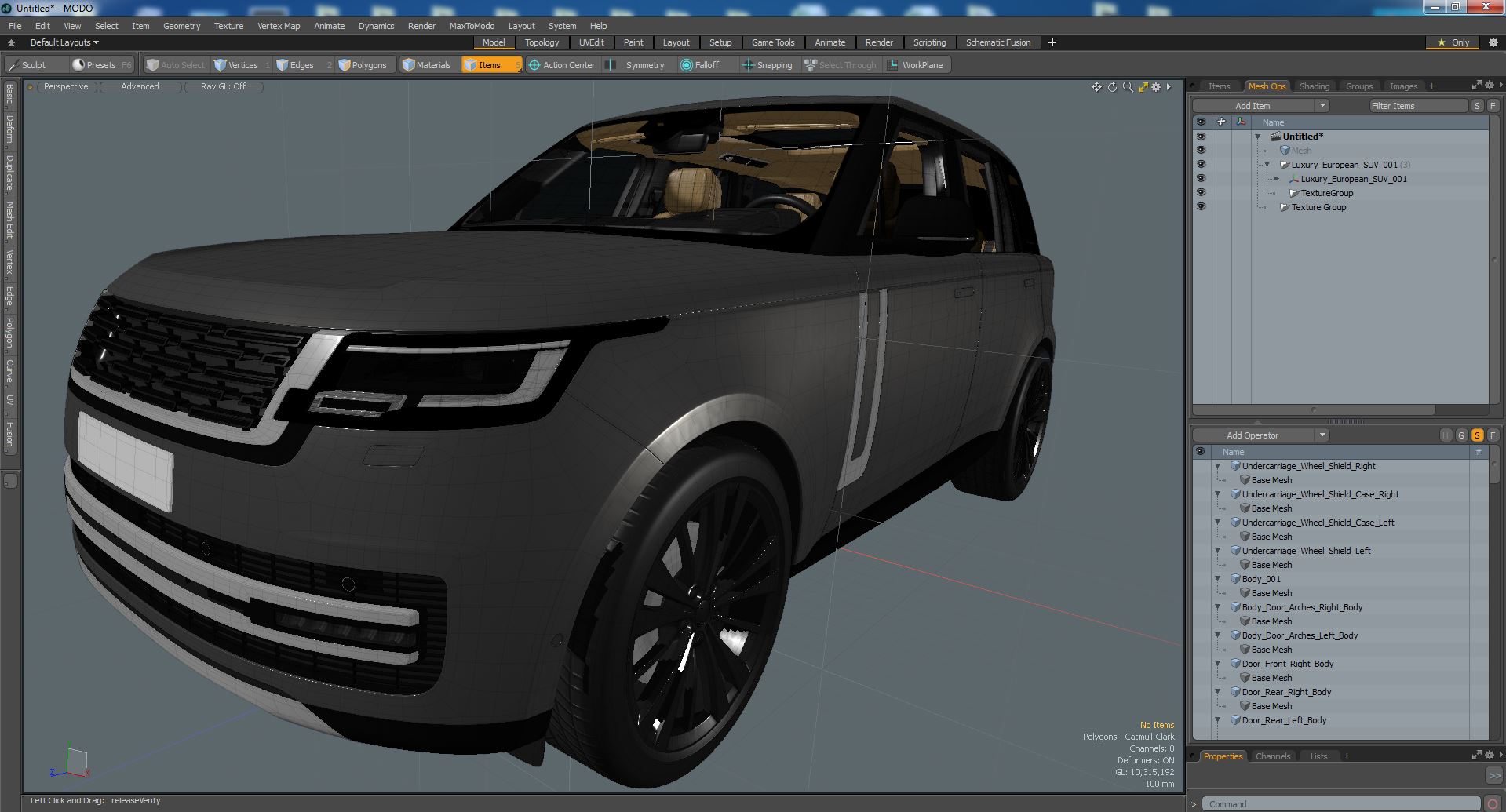Switch to Vertices selection mode

tap(242, 65)
